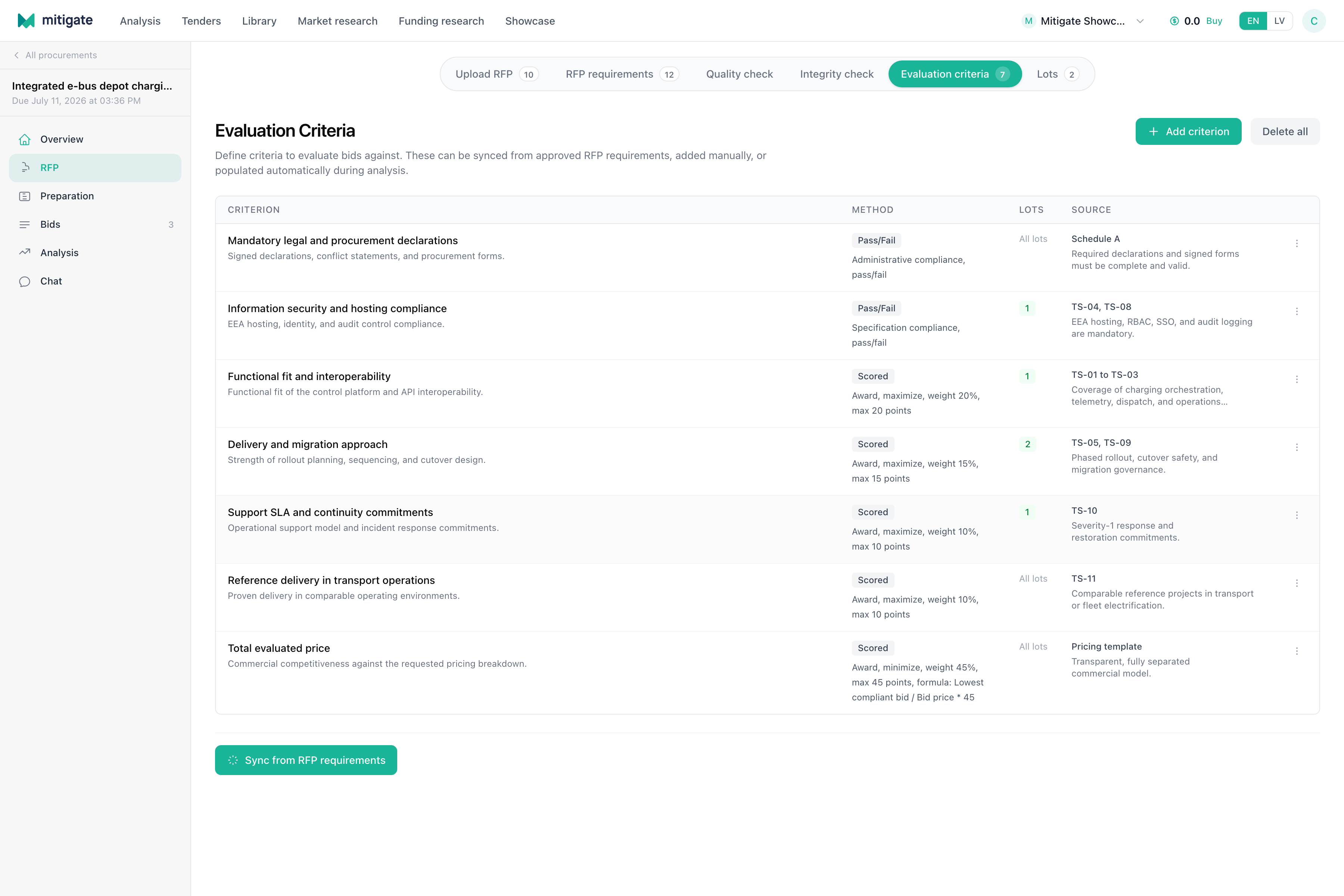Image resolution: width=1344 pixels, height=896 pixels.
Task: Switch language to LV
Action: click(1279, 21)
